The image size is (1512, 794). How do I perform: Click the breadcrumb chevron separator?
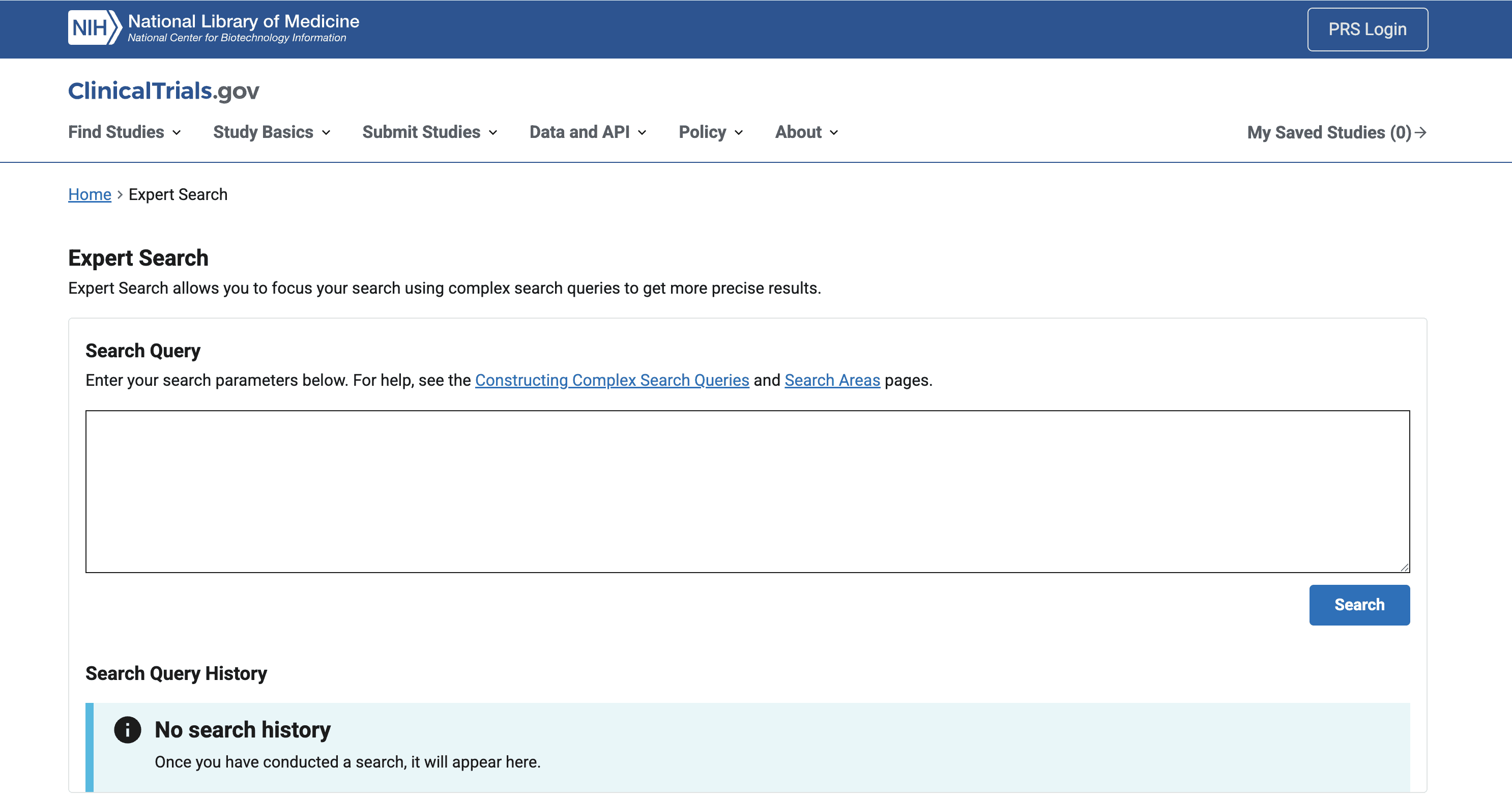(120, 195)
